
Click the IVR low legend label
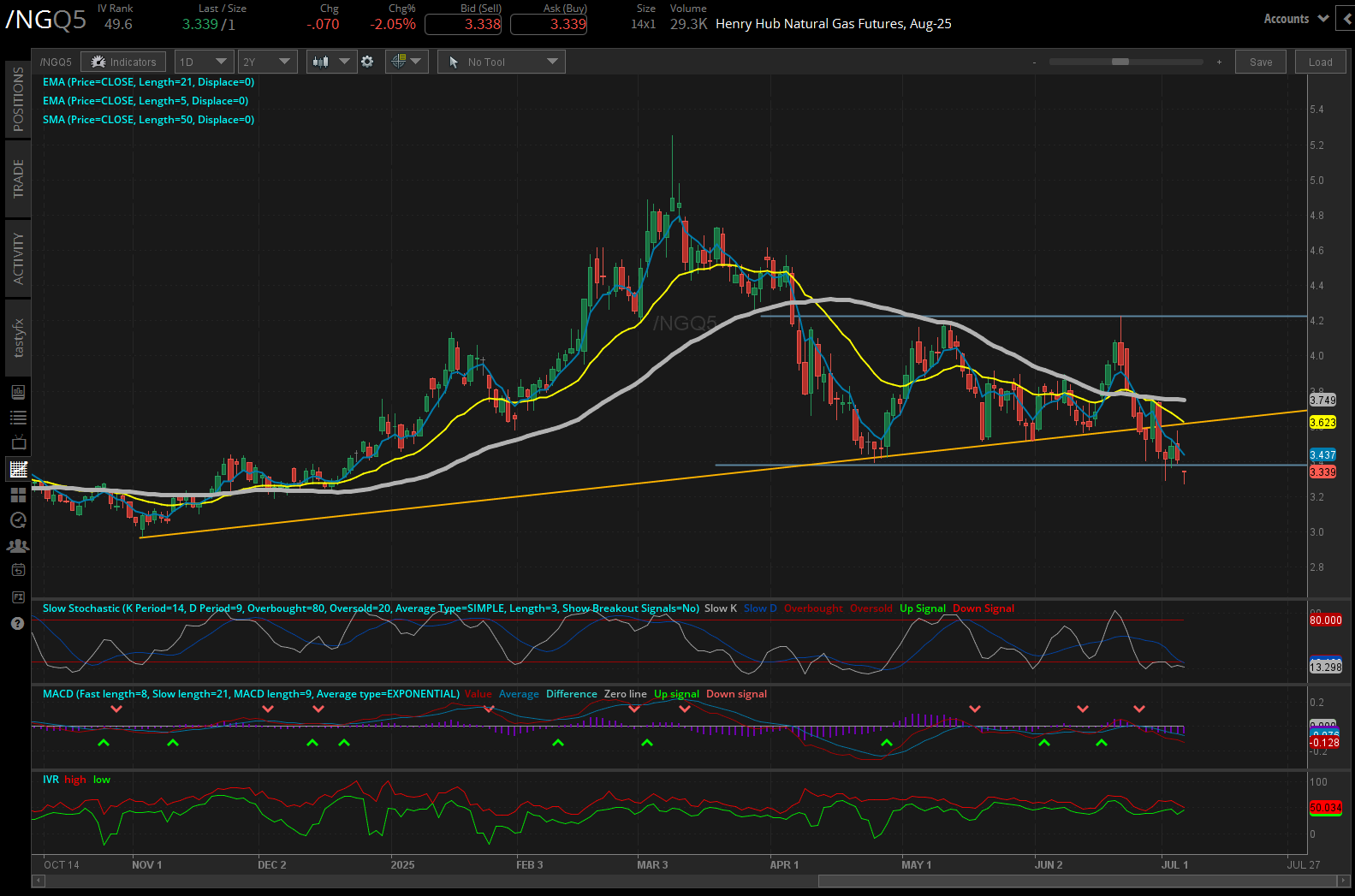[102, 780]
